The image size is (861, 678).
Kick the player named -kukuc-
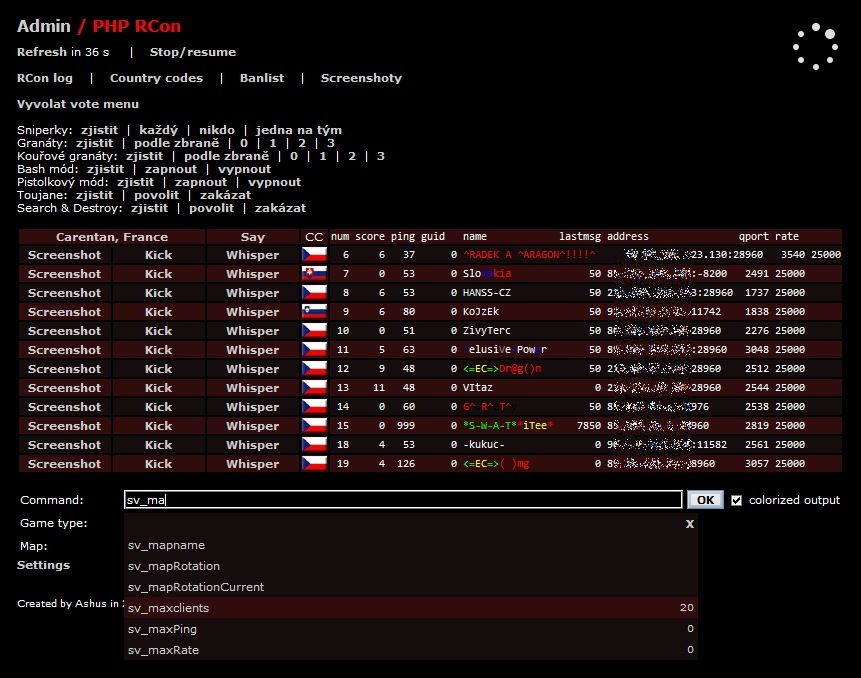[158, 445]
